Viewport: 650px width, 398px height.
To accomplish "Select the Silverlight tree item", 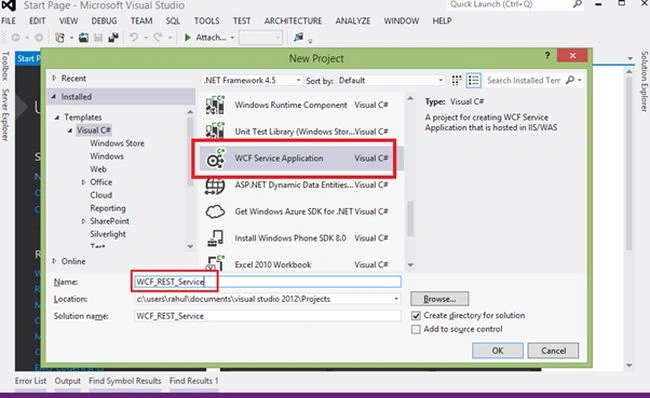I will click(x=108, y=234).
